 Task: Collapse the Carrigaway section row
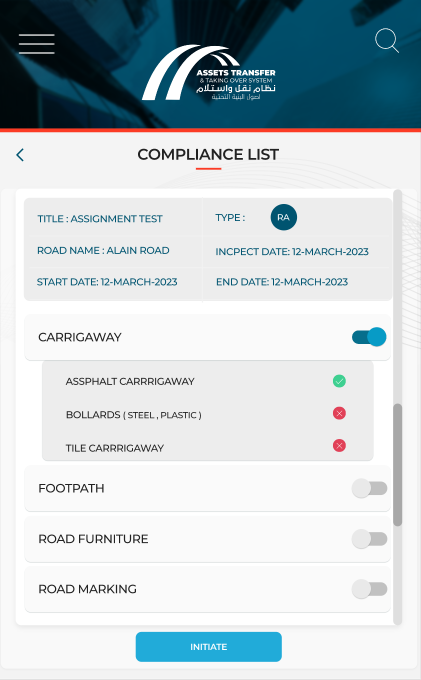coord(208,337)
